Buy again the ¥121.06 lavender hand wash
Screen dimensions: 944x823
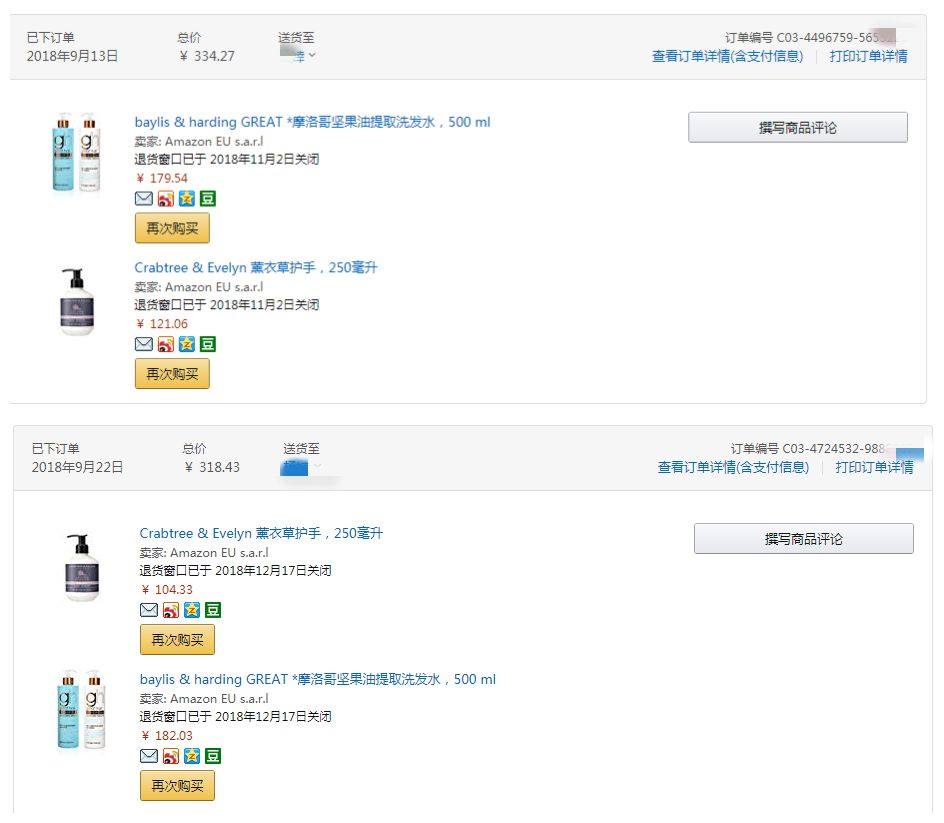coord(172,374)
